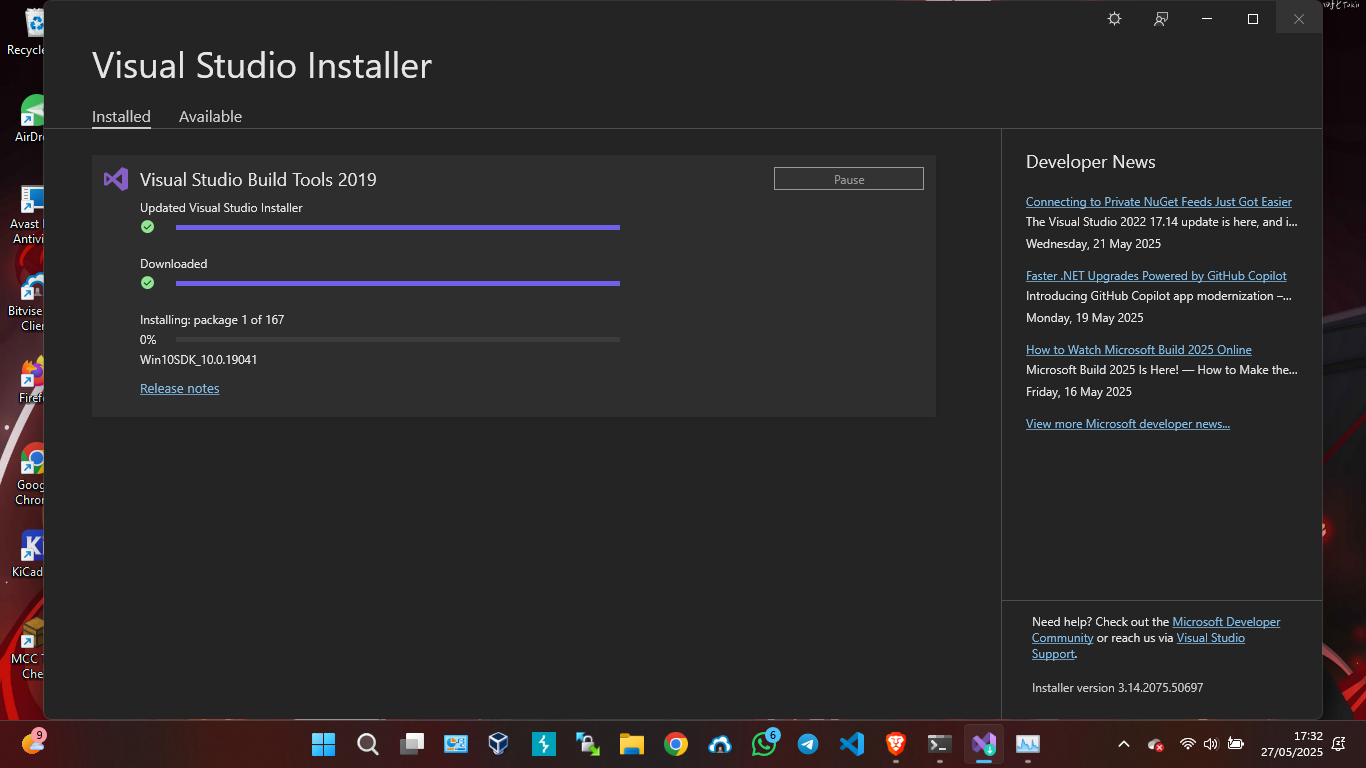The width and height of the screenshot is (1366, 768).
Task: Click the Win10SDK_10.0.19041 package name
Action: [198, 360]
